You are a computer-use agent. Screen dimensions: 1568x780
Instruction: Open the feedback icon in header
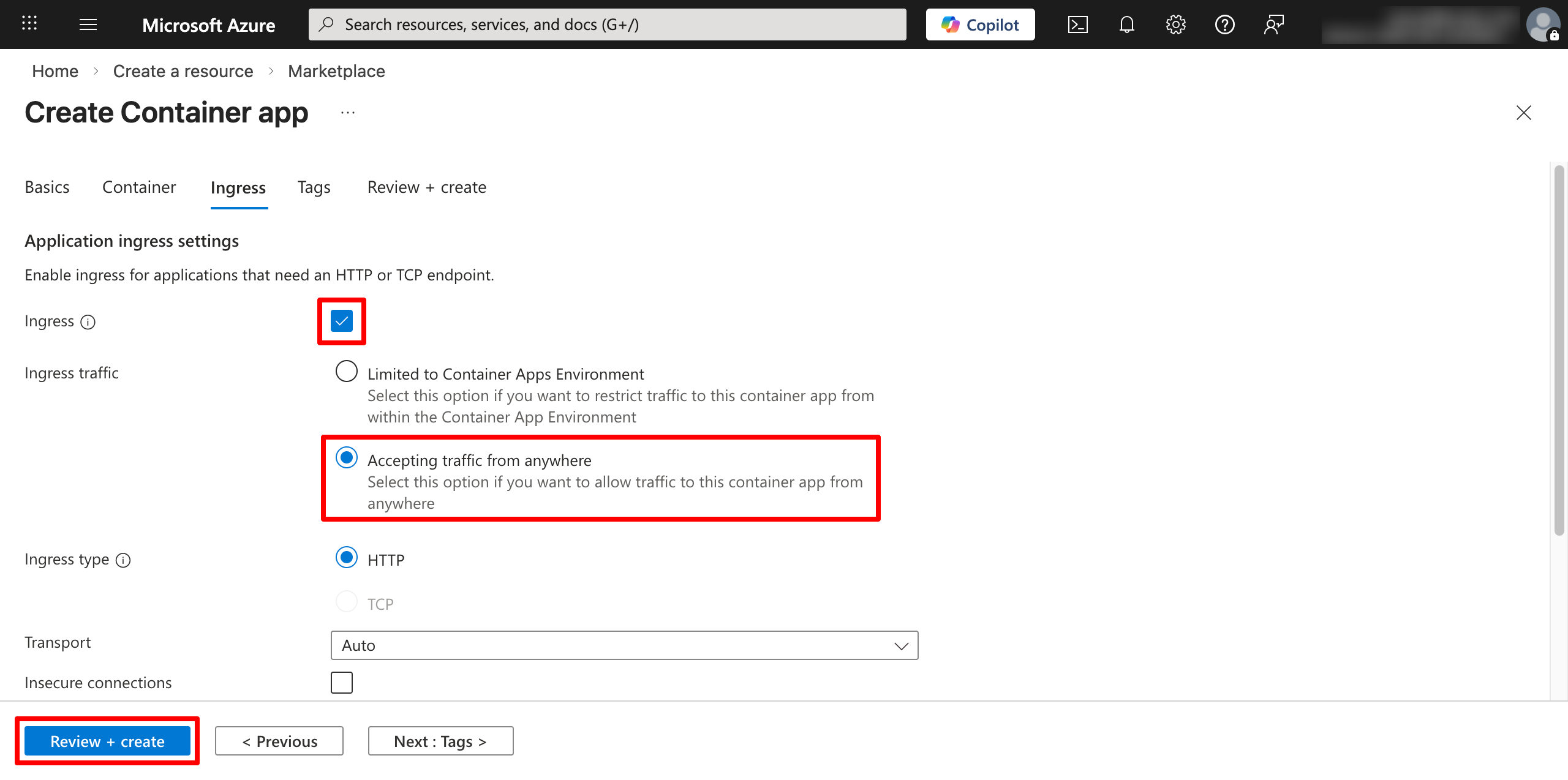1273,24
